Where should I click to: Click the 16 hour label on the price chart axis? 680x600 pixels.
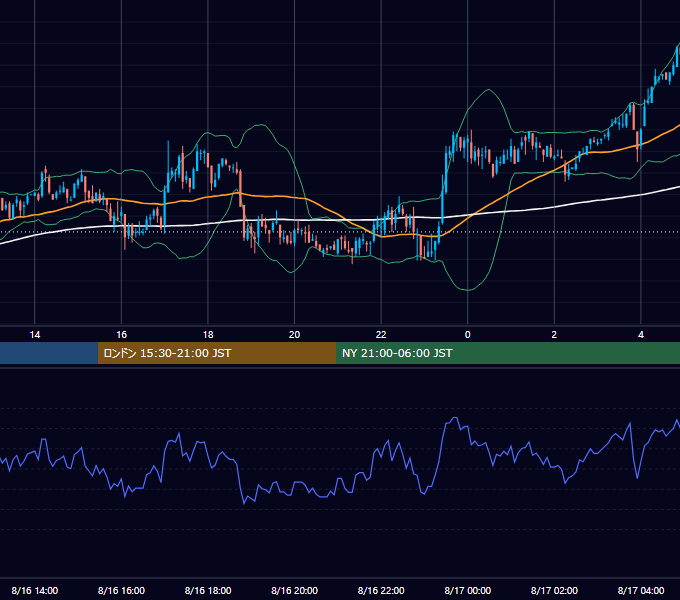(x=121, y=335)
